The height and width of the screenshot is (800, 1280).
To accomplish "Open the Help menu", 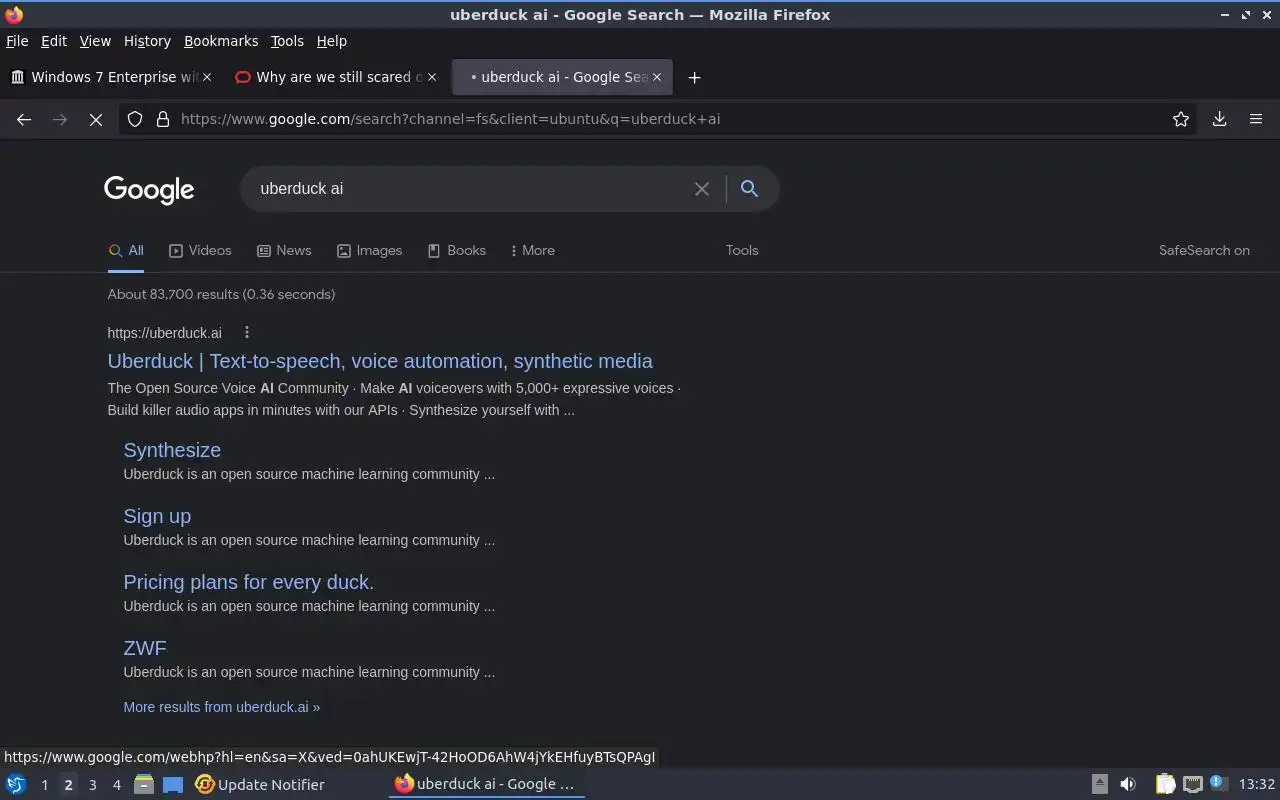I will [x=331, y=41].
